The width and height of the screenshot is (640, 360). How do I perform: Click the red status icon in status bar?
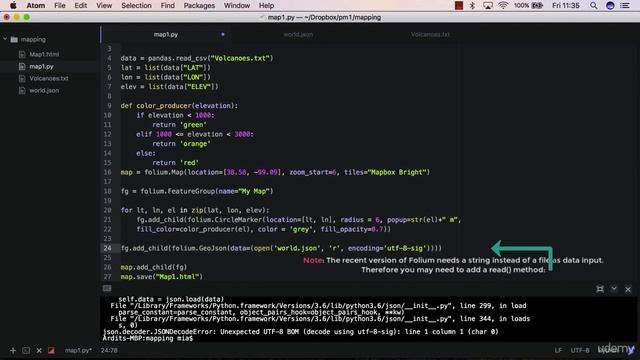(x=51, y=350)
